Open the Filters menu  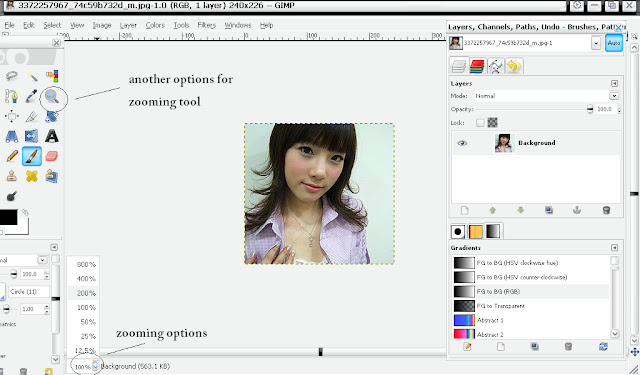pyautogui.click(x=207, y=25)
